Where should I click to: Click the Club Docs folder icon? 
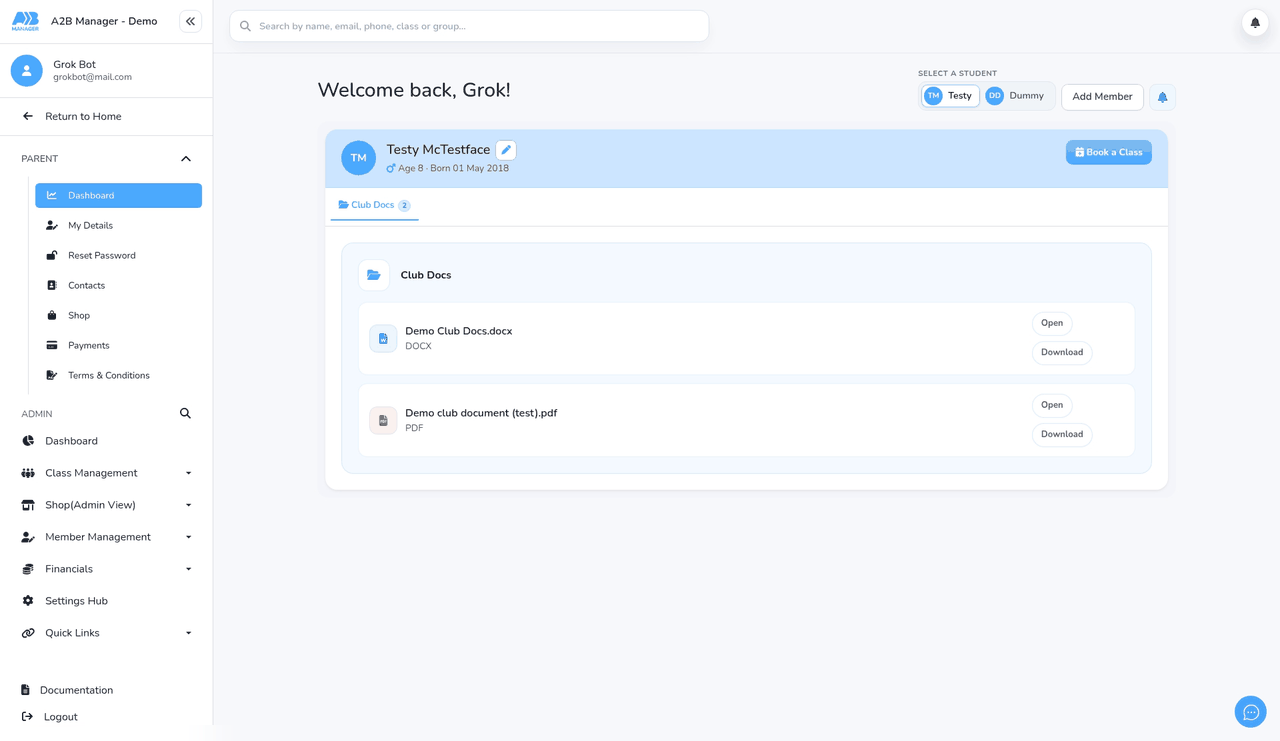pos(374,275)
